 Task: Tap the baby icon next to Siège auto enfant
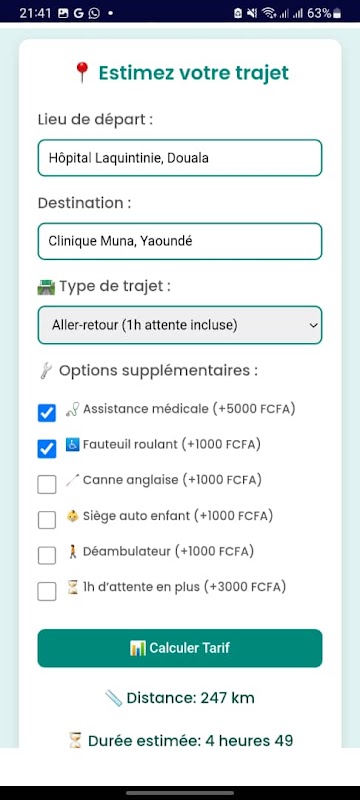point(72,516)
